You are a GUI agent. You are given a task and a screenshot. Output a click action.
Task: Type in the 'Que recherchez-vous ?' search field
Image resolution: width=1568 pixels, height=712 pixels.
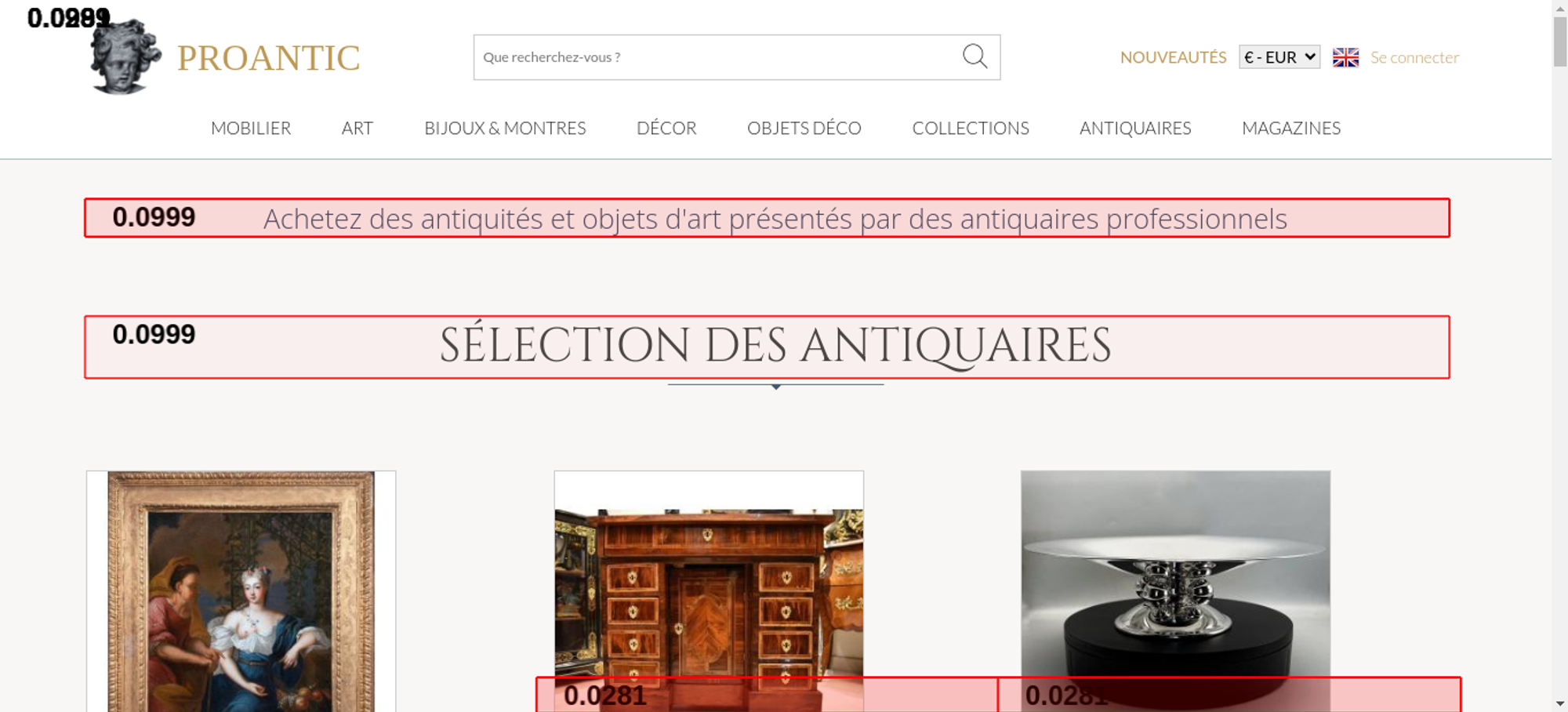pyautogui.click(x=713, y=57)
